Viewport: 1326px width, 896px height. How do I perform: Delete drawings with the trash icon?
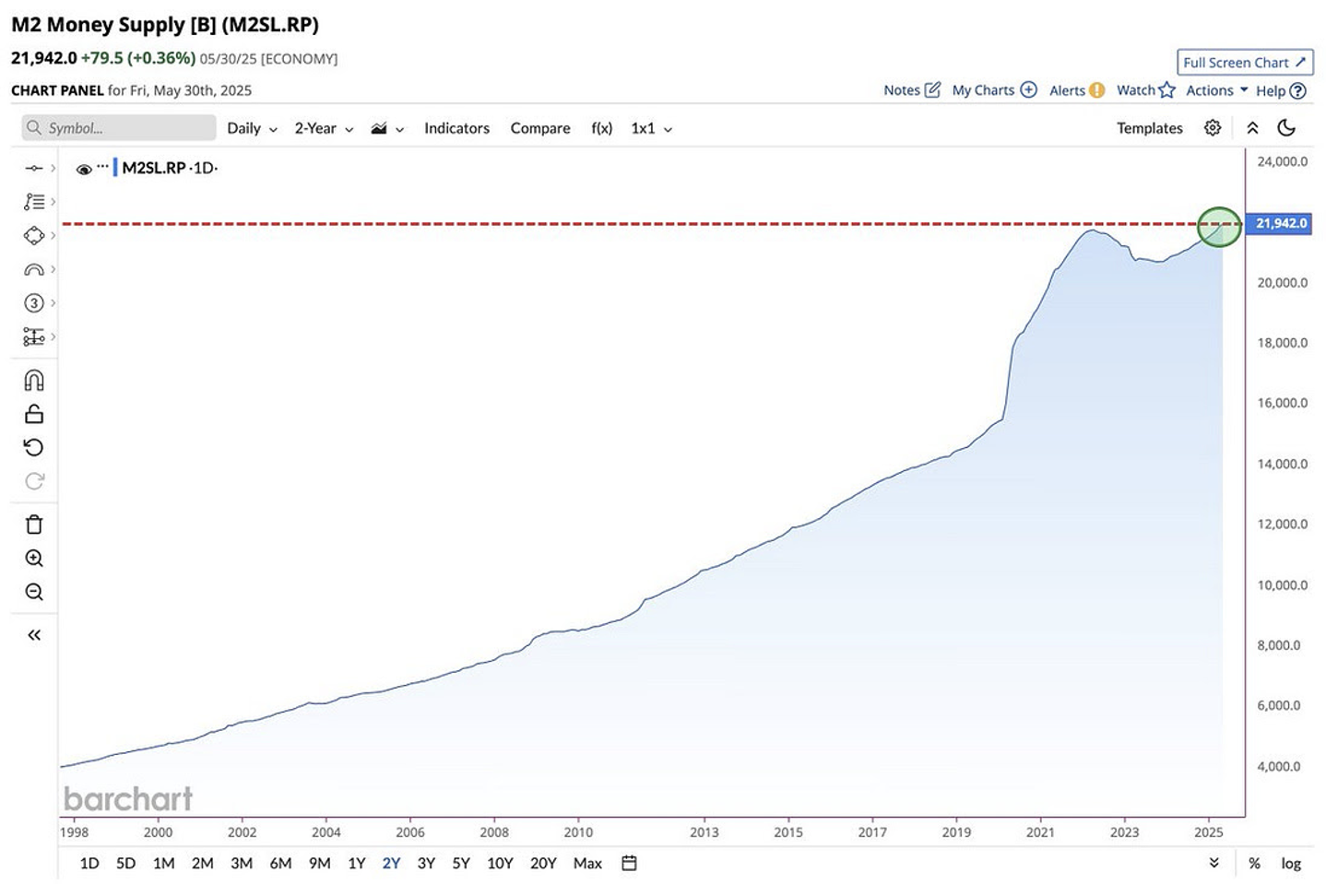point(33,525)
